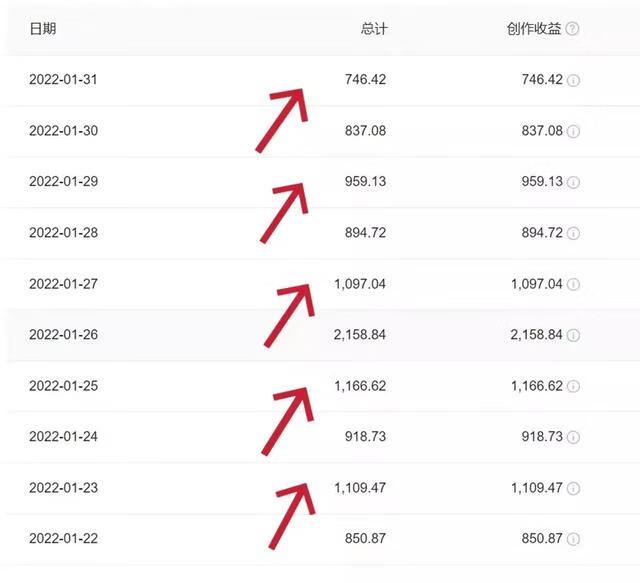Click the 日期 column header
This screenshot has height=583, width=640.
43,29
